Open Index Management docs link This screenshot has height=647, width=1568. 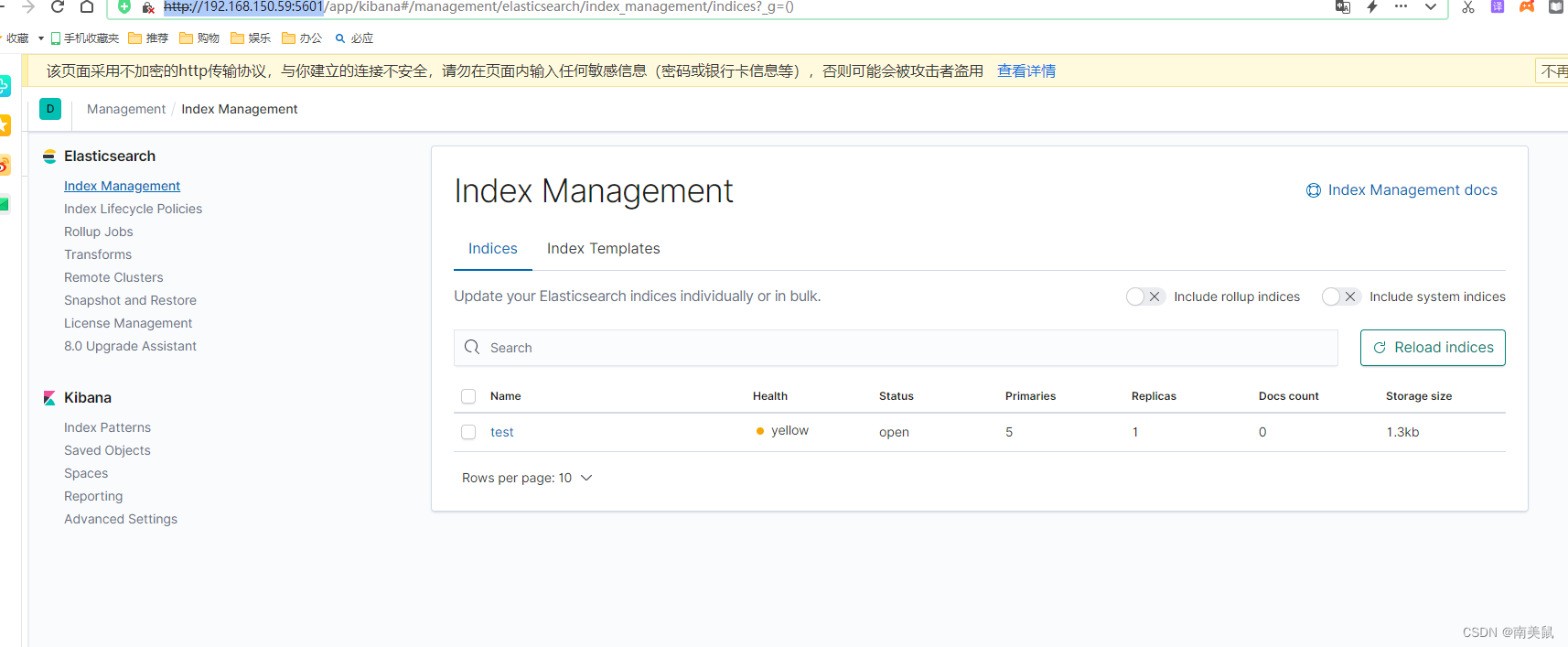(1402, 190)
